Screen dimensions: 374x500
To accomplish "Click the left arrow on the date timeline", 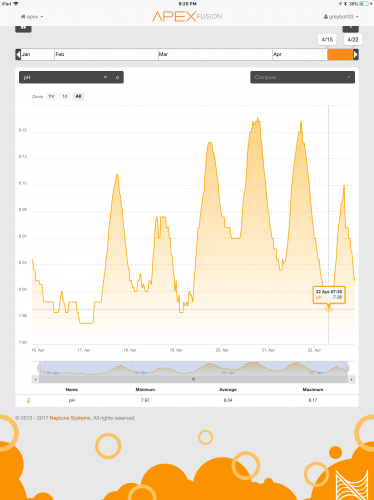I will 18,54.
